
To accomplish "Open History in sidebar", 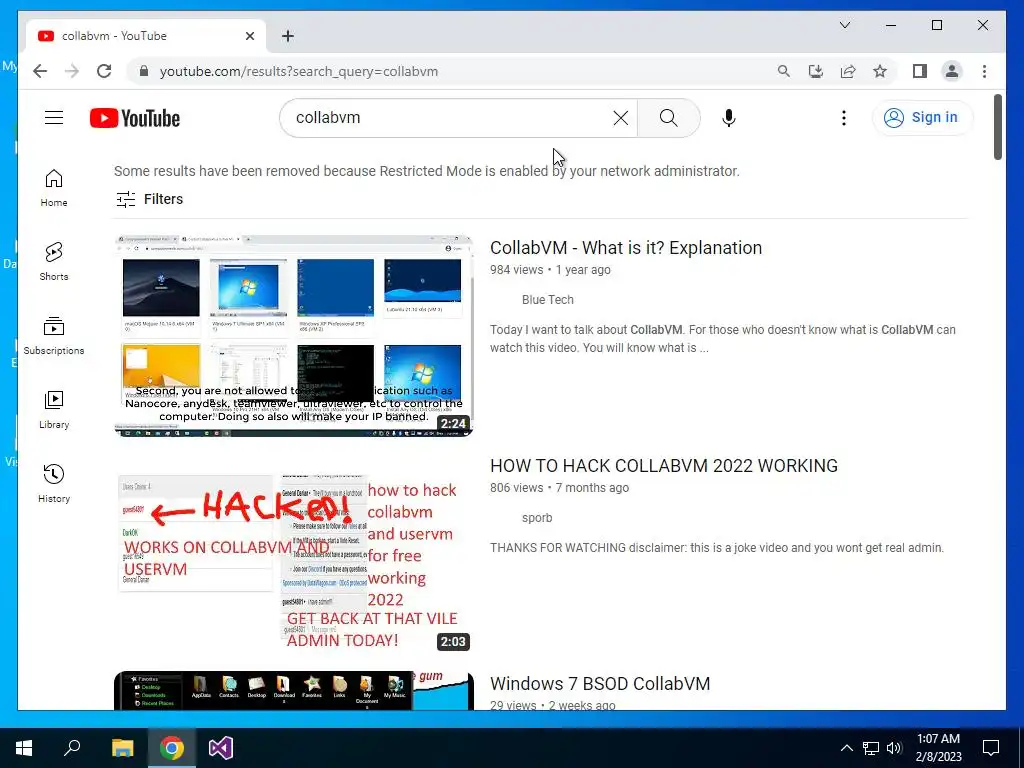I will pos(54,483).
